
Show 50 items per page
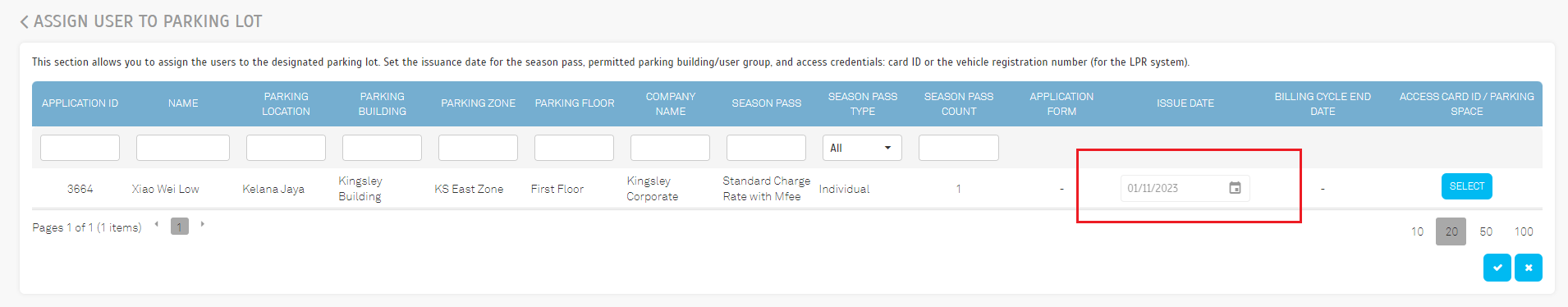1486,231
